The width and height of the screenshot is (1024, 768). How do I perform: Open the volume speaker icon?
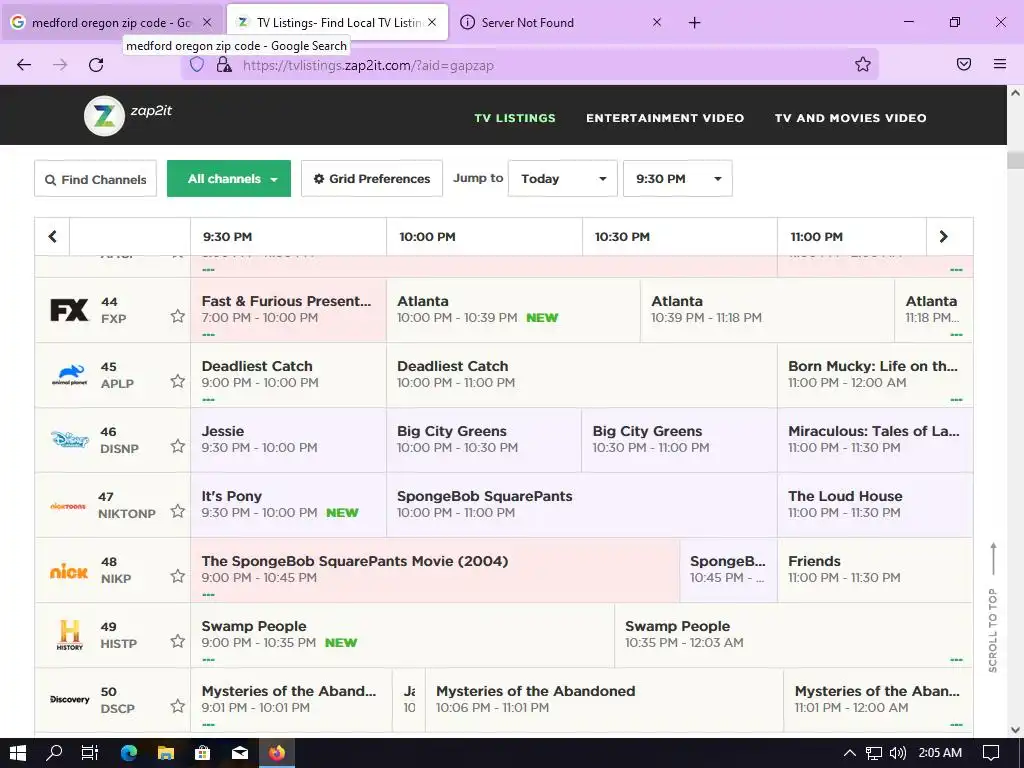[898, 753]
